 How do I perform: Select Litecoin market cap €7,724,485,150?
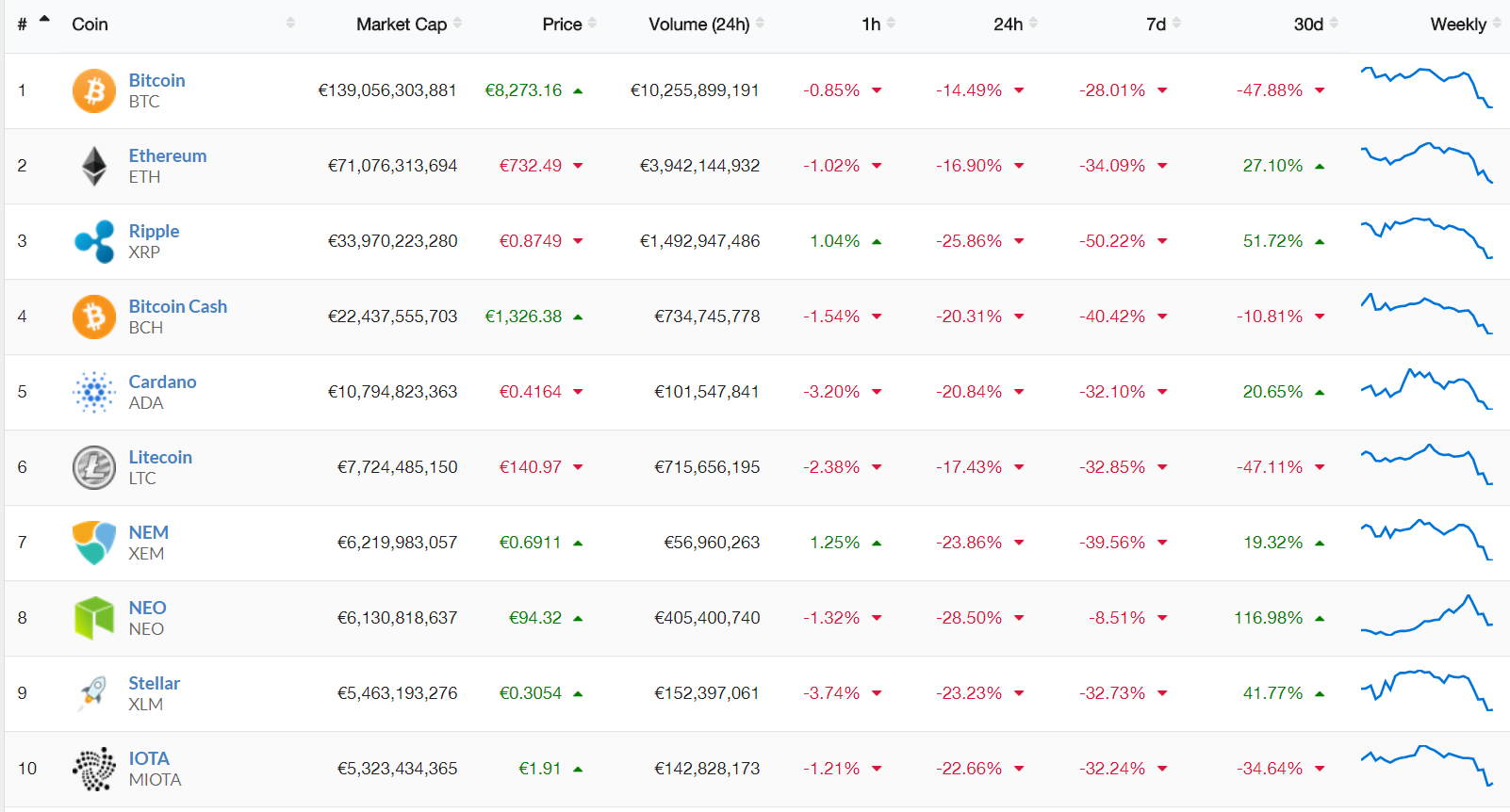pyautogui.click(x=398, y=467)
